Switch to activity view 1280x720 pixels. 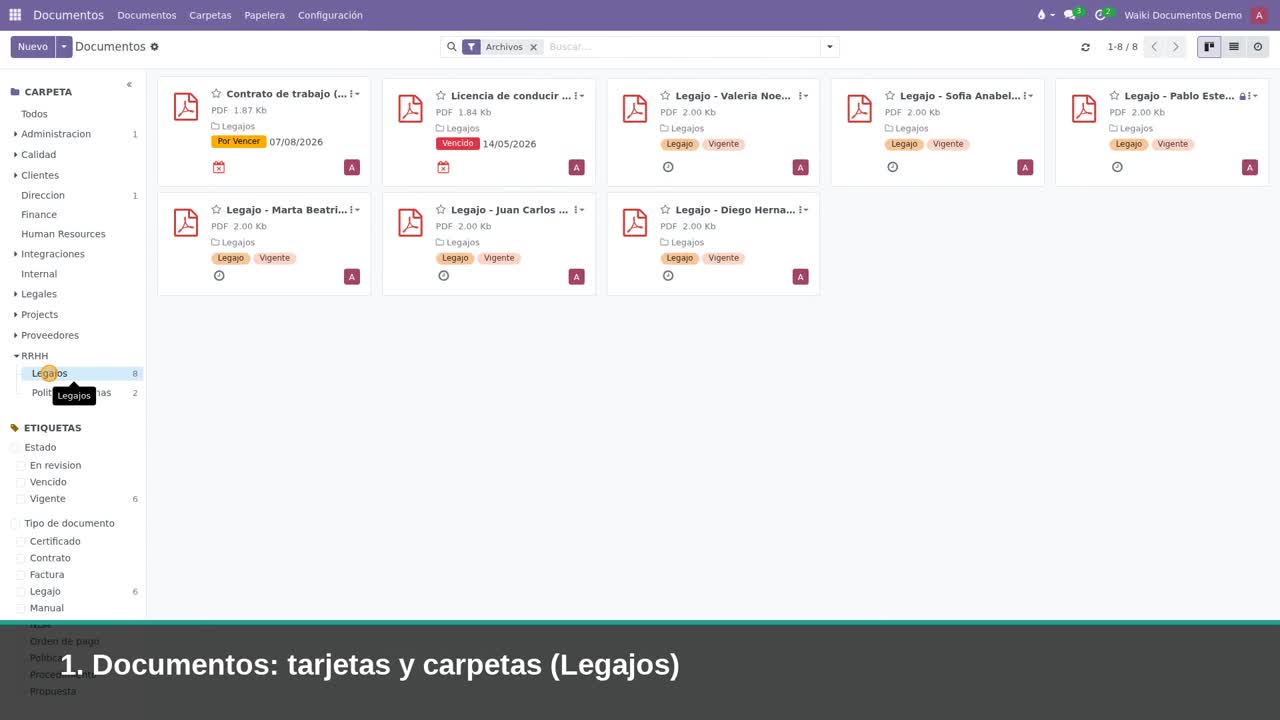[x=1258, y=47]
